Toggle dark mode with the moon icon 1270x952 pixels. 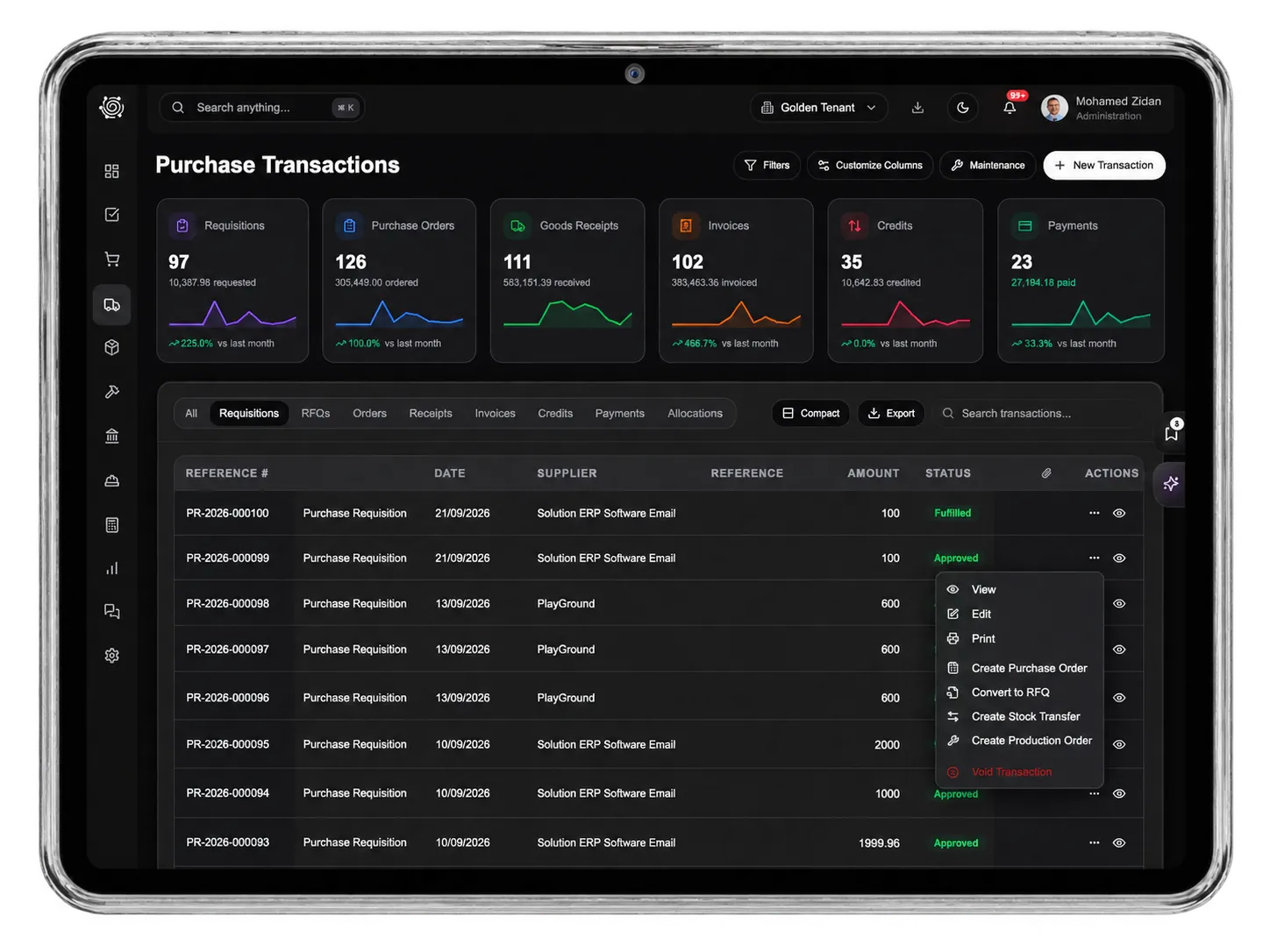[x=963, y=108]
